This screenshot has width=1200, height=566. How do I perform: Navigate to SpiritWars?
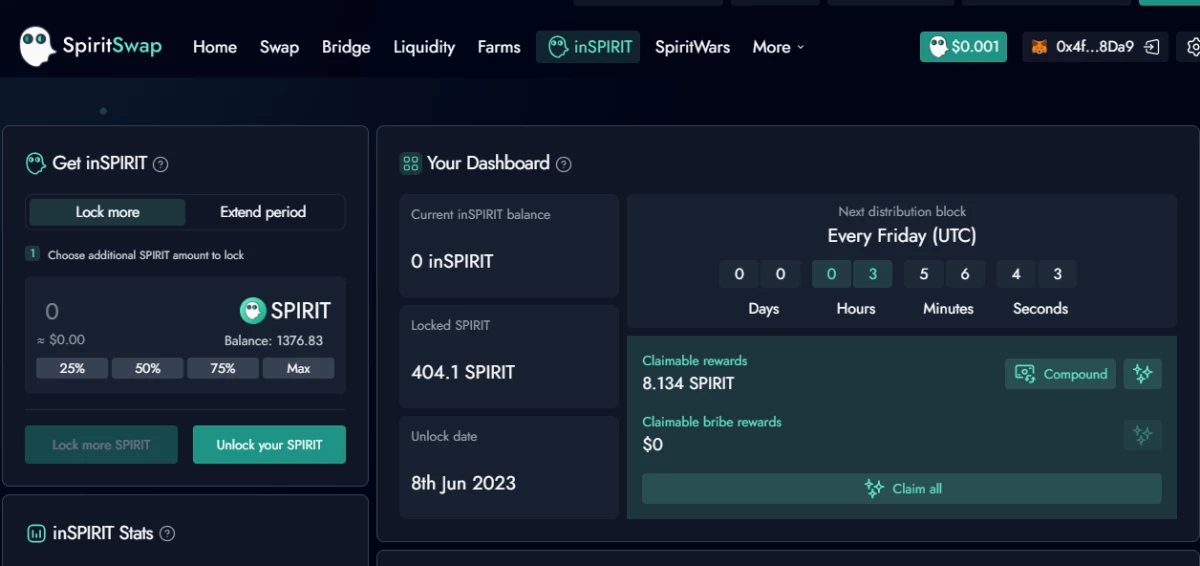pyautogui.click(x=692, y=47)
